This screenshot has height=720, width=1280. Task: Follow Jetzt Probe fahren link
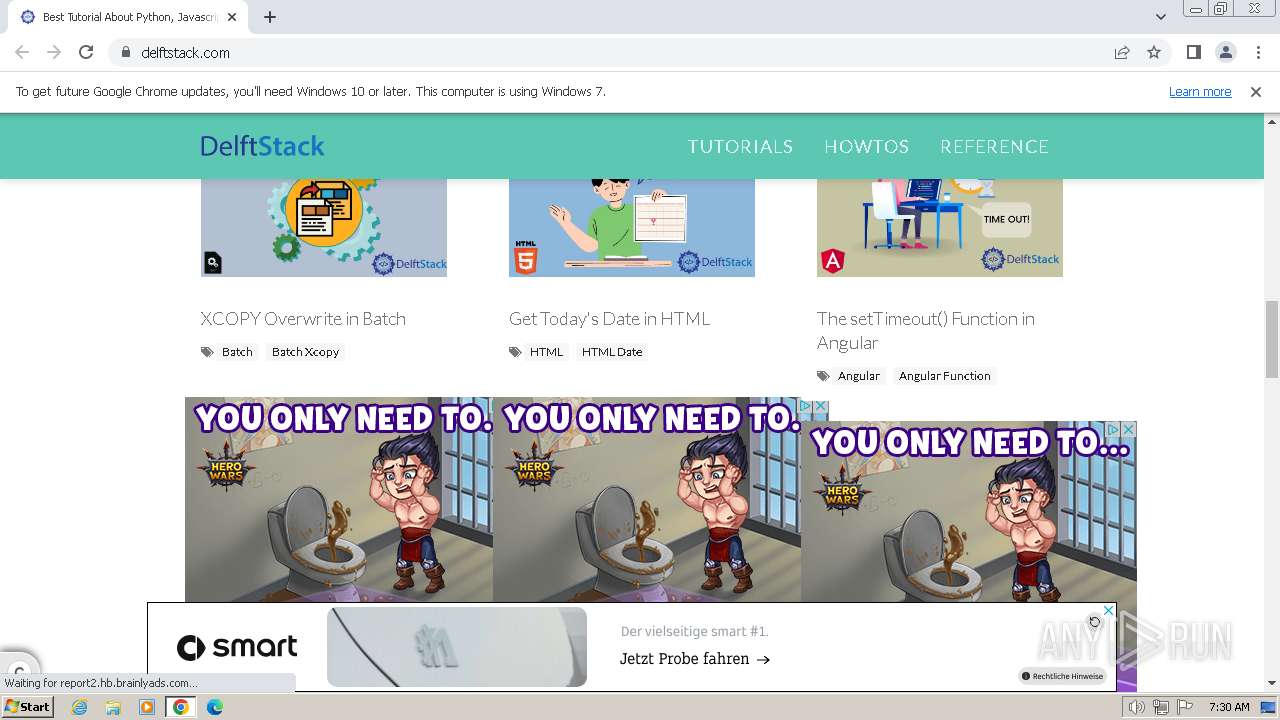click(695, 659)
